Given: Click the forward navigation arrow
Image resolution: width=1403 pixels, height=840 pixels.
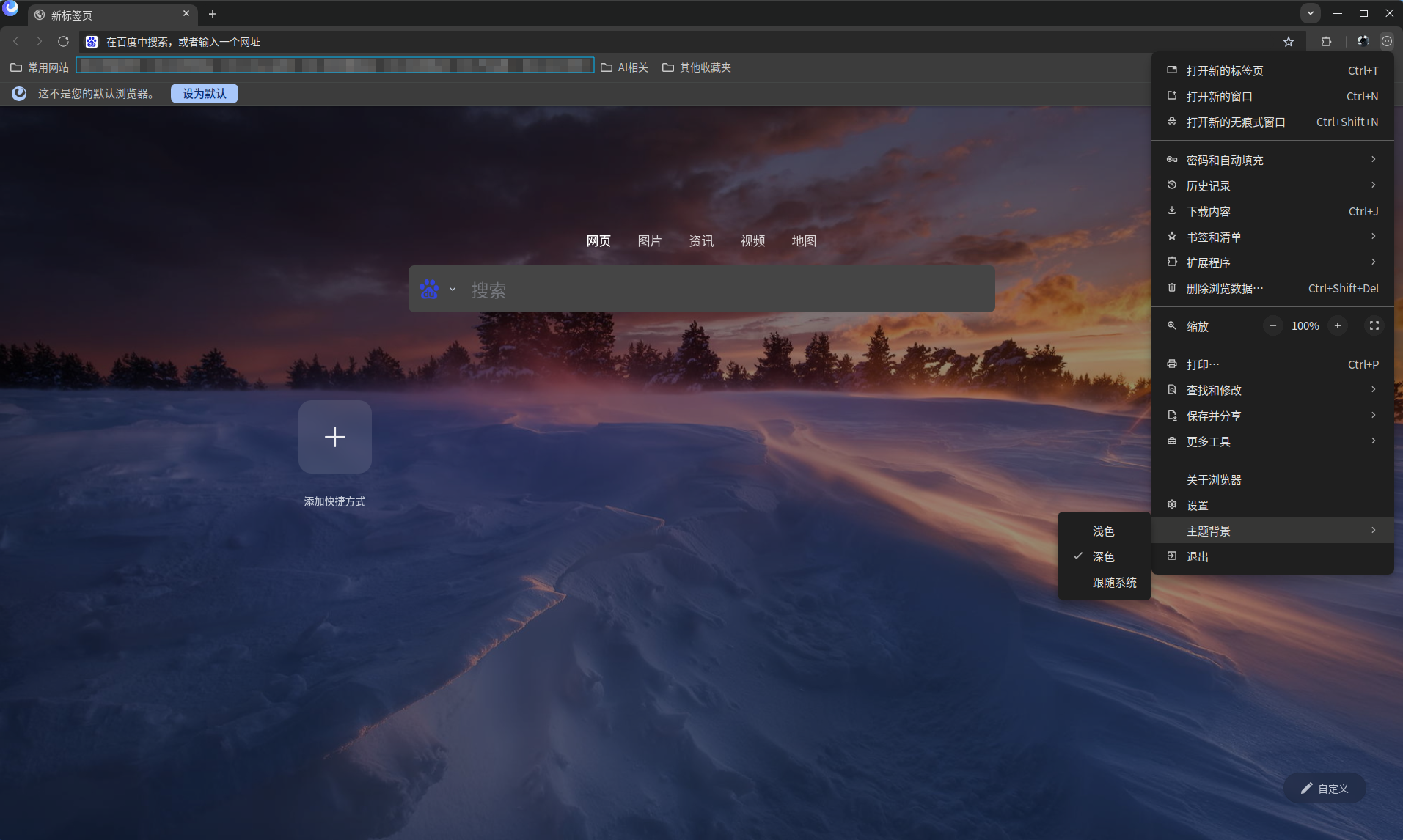Looking at the screenshot, I should click(40, 42).
